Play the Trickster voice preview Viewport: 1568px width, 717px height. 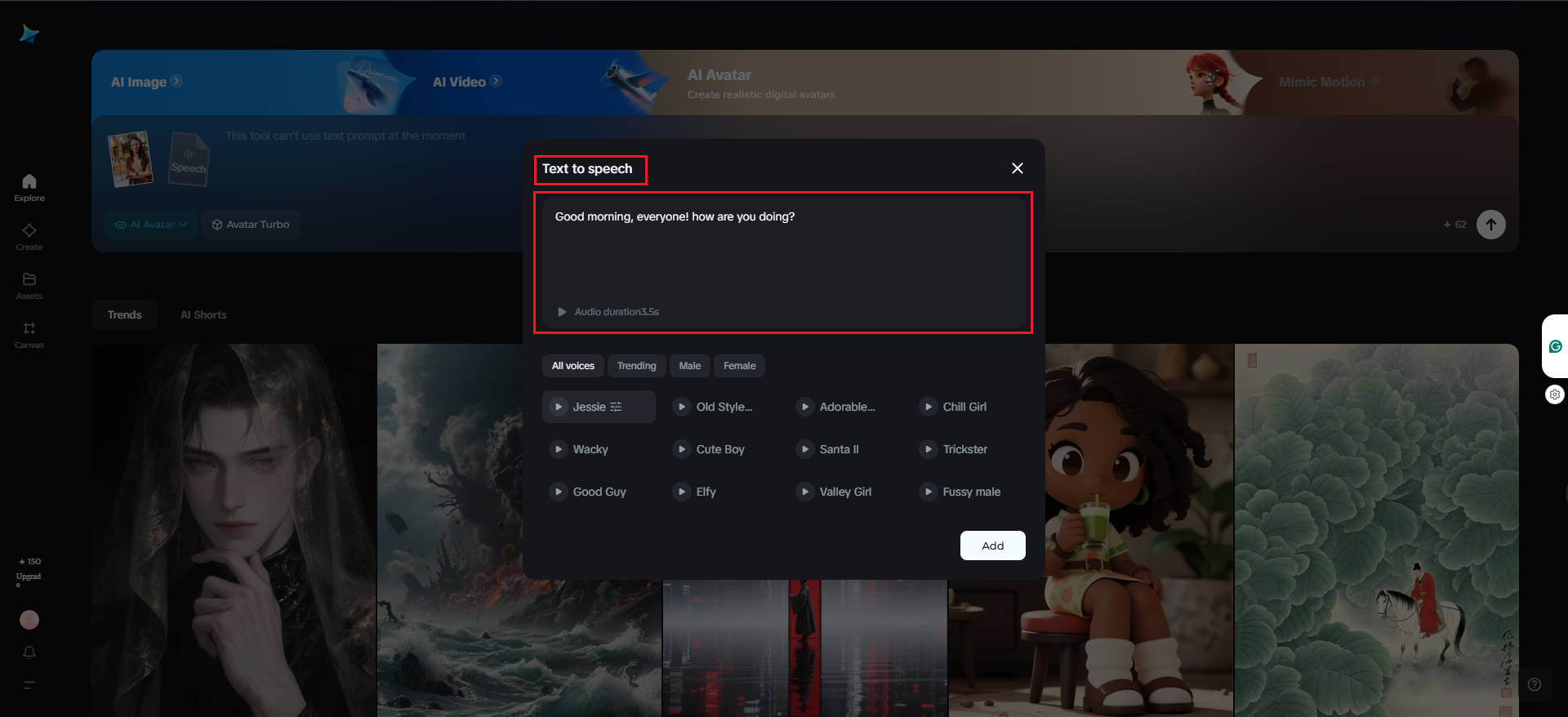[929, 449]
